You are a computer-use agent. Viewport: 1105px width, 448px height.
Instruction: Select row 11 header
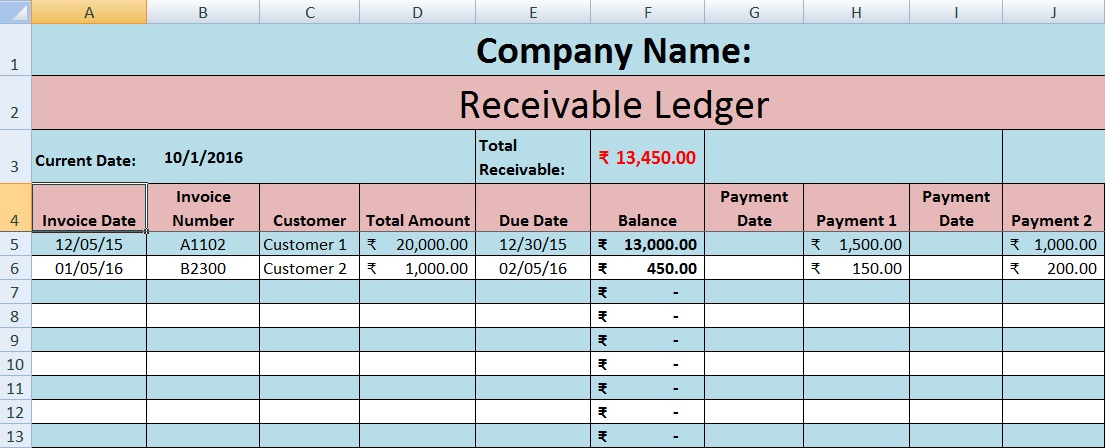point(16,387)
